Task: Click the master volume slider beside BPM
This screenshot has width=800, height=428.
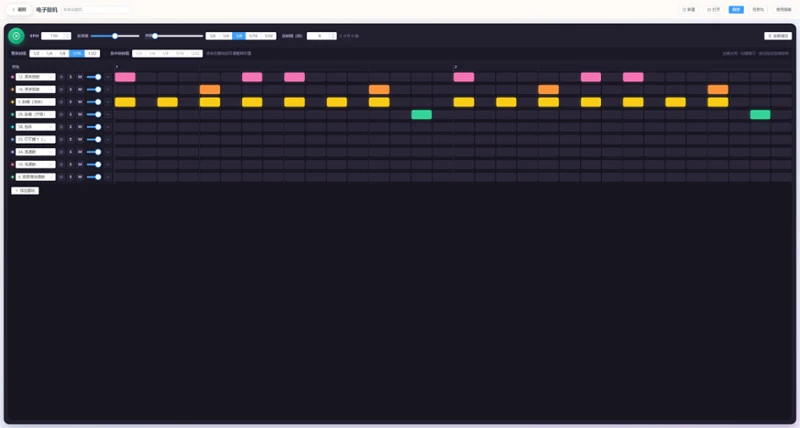Action: click(115, 36)
